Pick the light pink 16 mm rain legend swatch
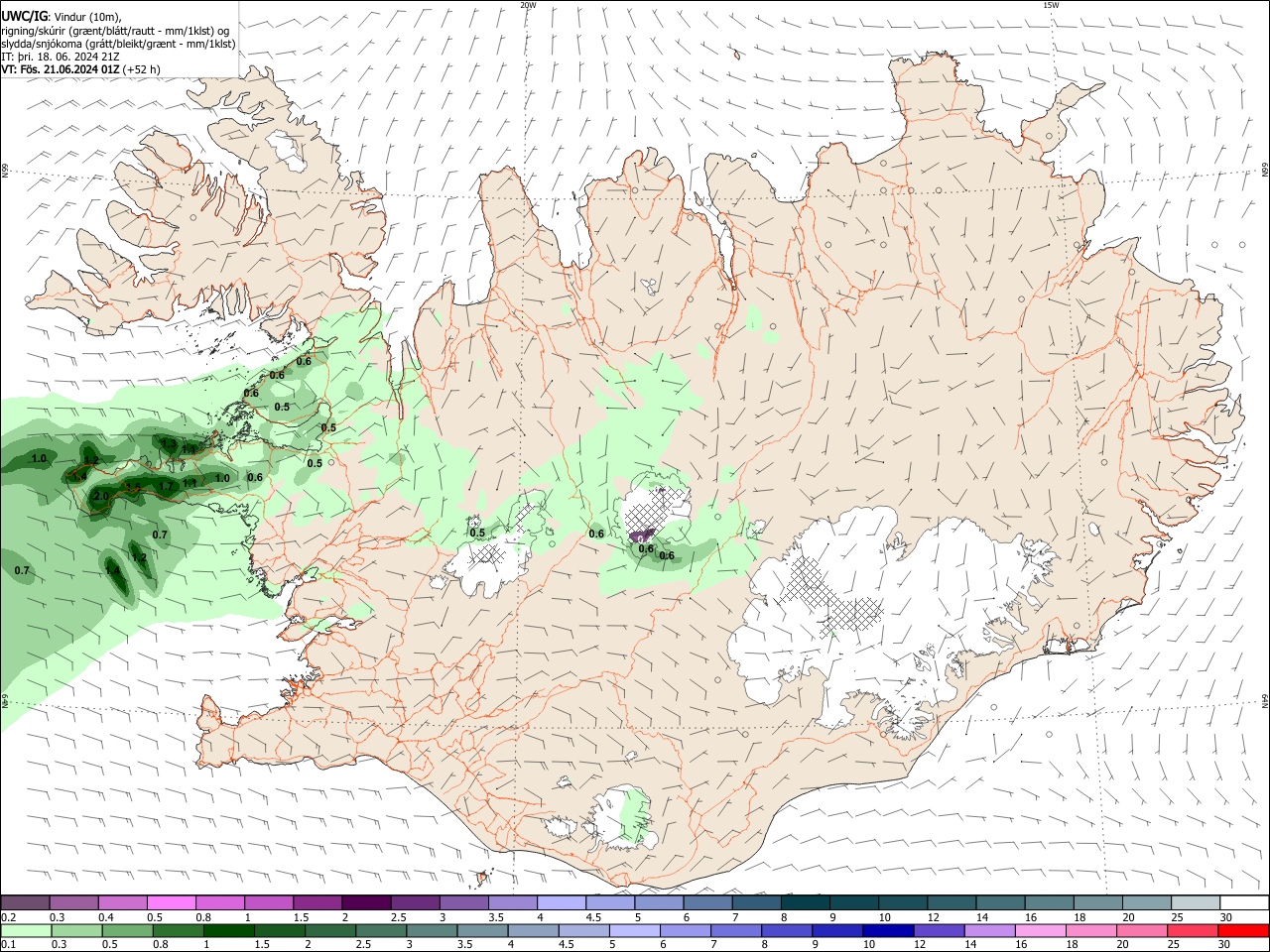The height and width of the screenshot is (952, 1270). pyautogui.click(x=1040, y=930)
